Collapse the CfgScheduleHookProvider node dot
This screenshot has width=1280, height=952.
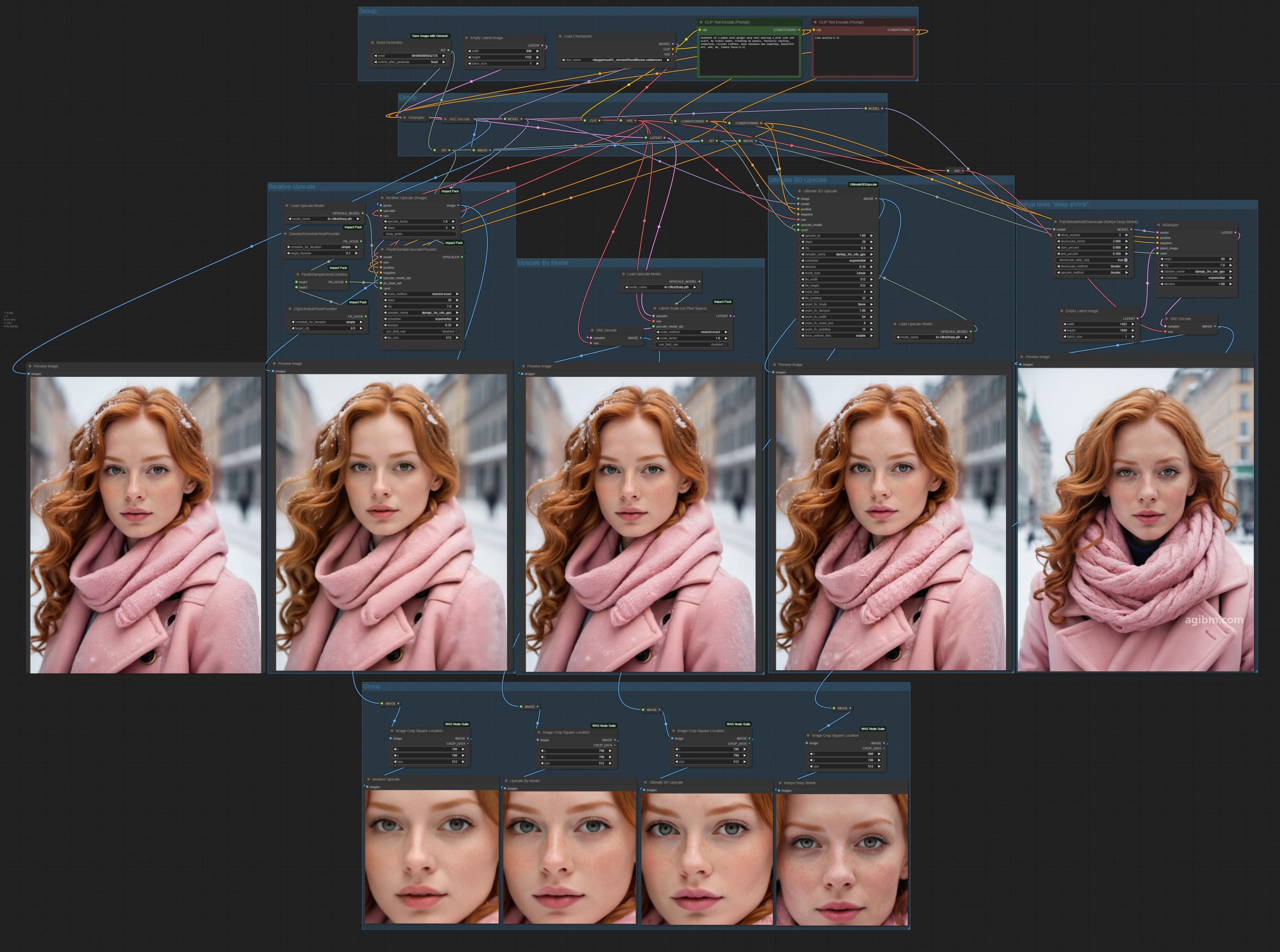[290, 309]
